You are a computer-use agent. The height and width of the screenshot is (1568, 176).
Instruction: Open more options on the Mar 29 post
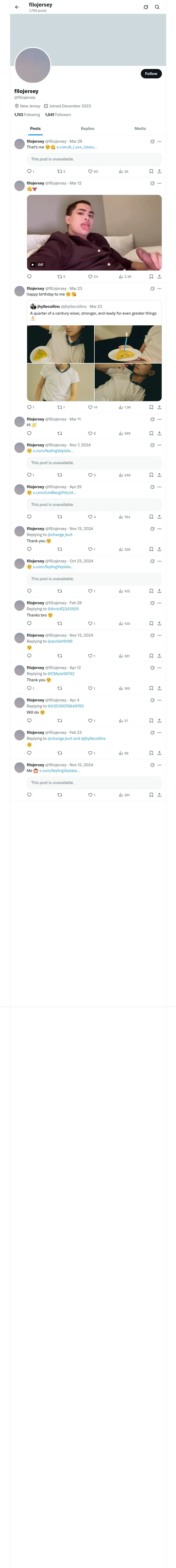click(x=160, y=141)
